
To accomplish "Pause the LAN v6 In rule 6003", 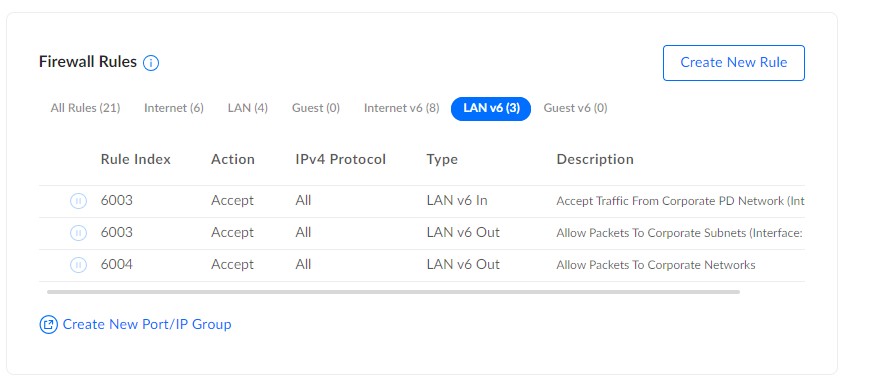I will [78, 201].
